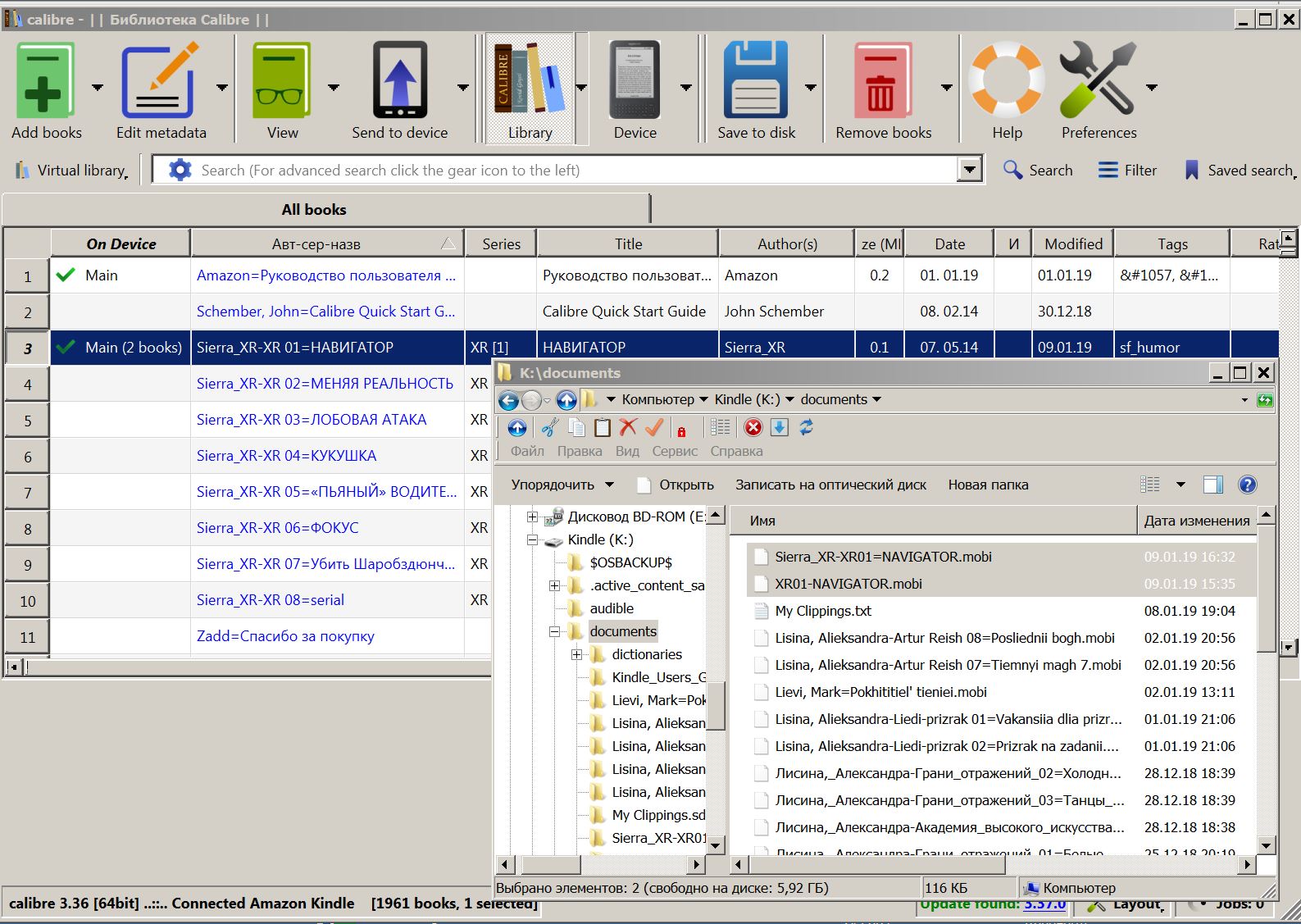Sort calibre books by Author(s) column

coord(787,244)
